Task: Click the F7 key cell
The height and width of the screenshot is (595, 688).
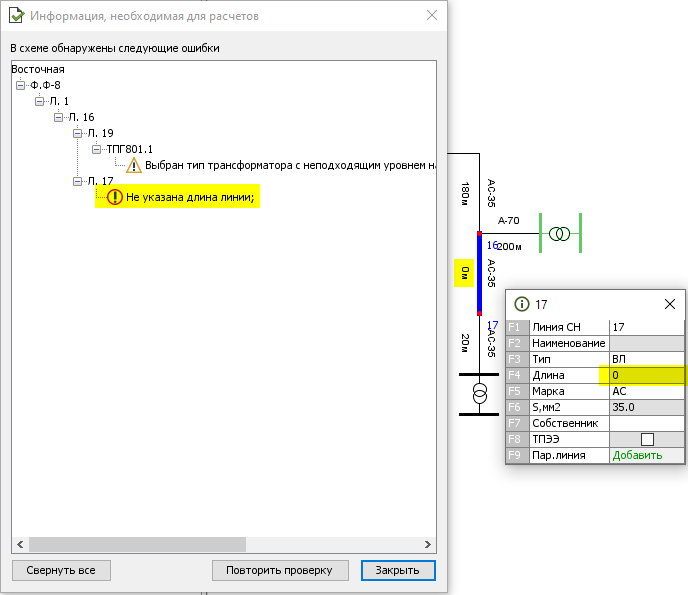Action: click(x=517, y=423)
